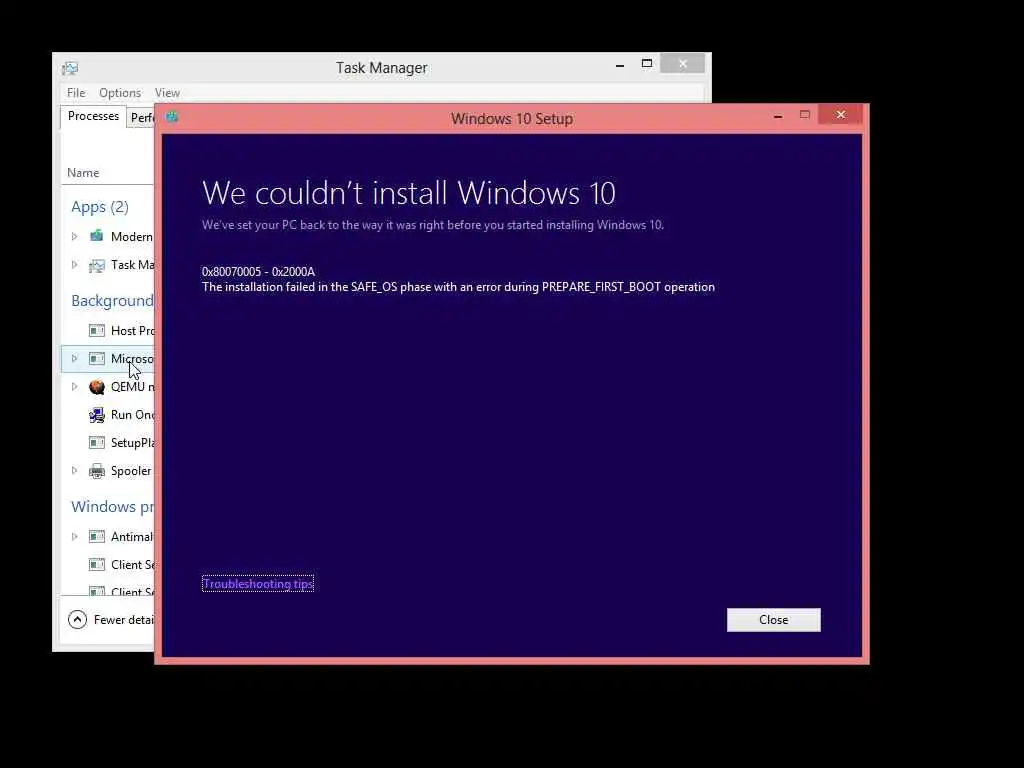Click the SetupPlatform process icon
This screenshot has height=768, width=1024.
coord(97,443)
